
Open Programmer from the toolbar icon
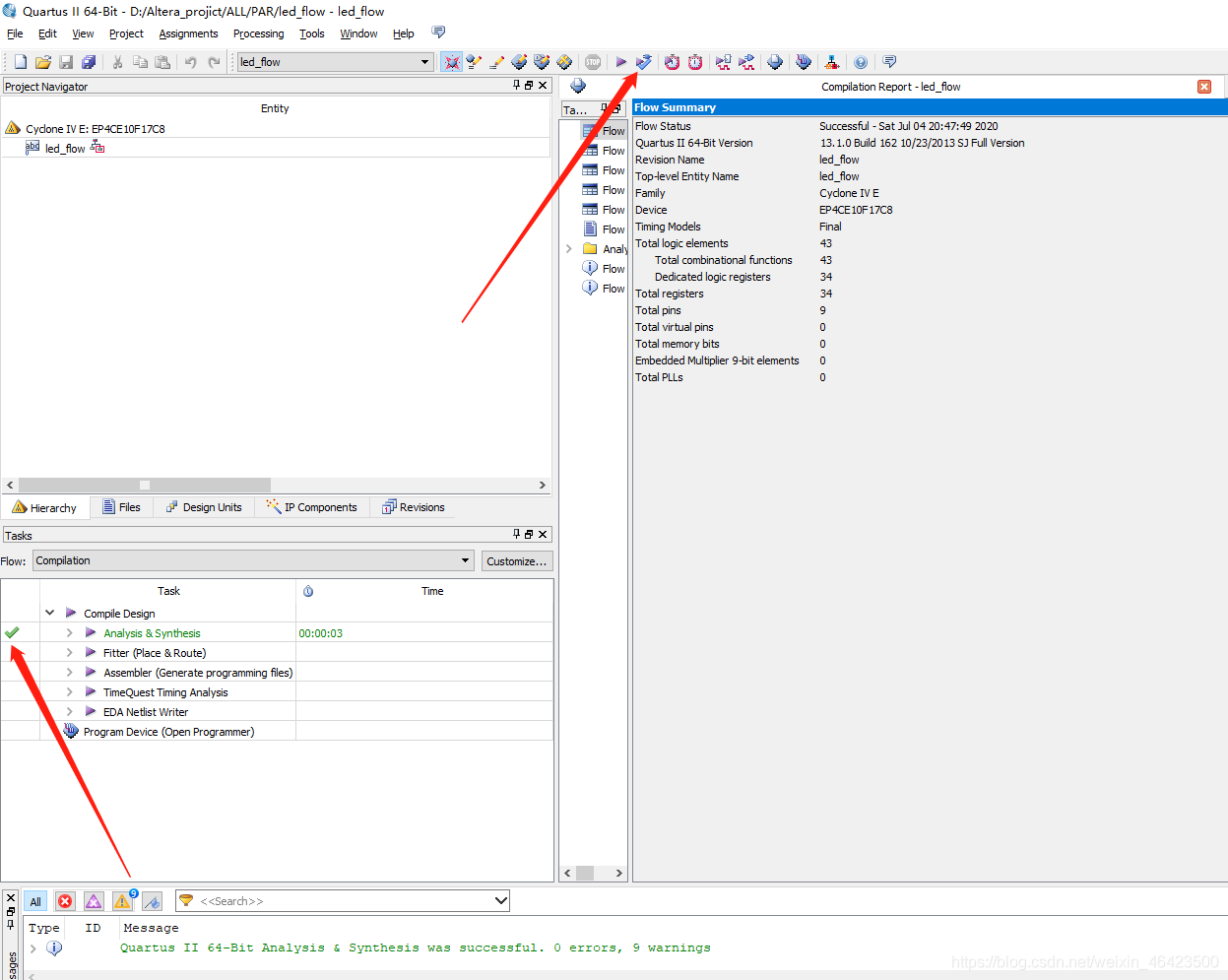(804, 62)
